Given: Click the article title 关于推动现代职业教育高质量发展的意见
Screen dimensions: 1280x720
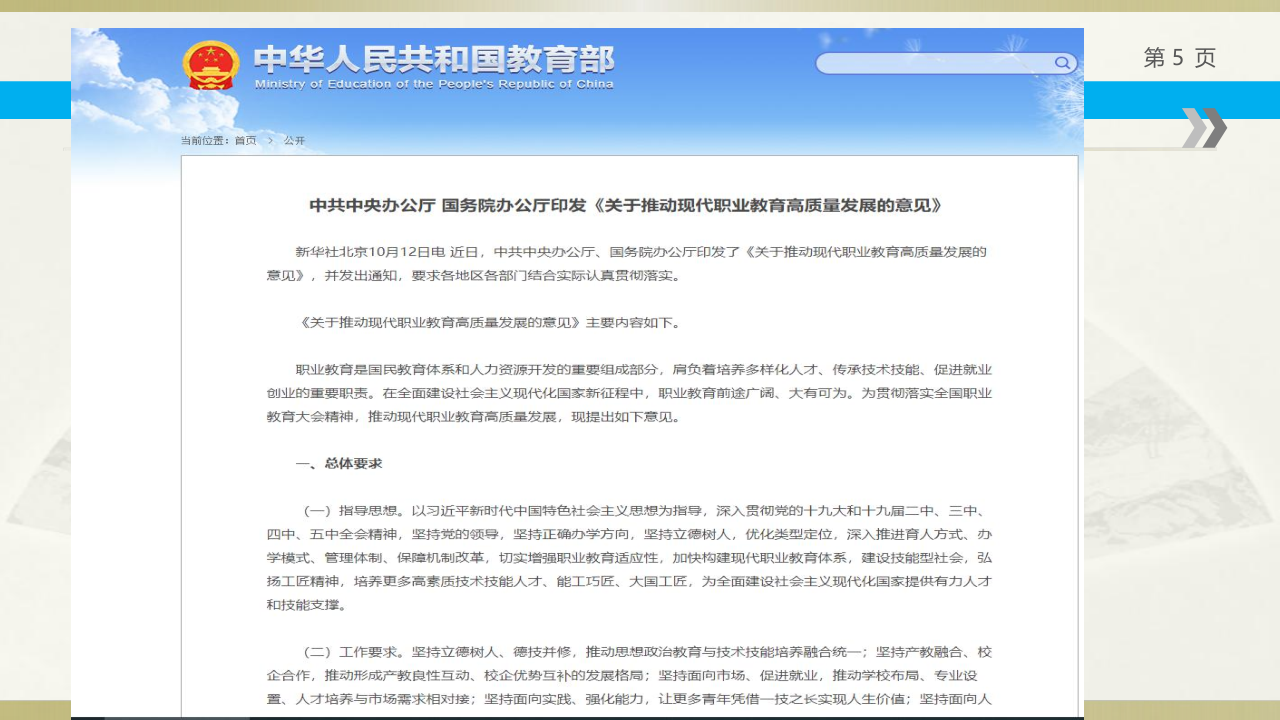Looking at the screenshot, I should point(626,206).
